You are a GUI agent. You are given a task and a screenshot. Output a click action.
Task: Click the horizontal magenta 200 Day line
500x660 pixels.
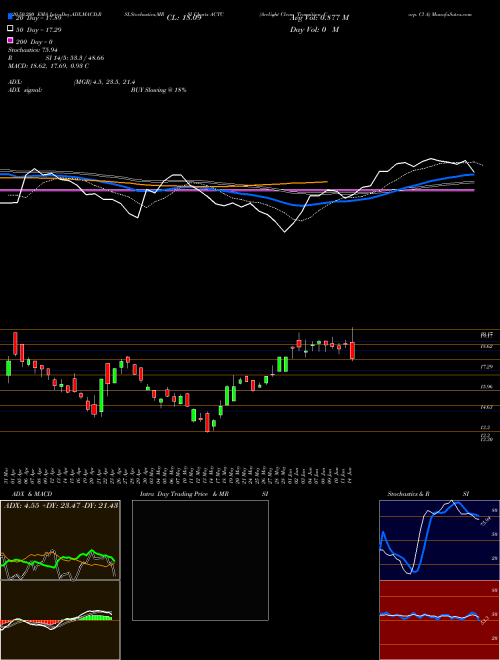coord(236,190)
